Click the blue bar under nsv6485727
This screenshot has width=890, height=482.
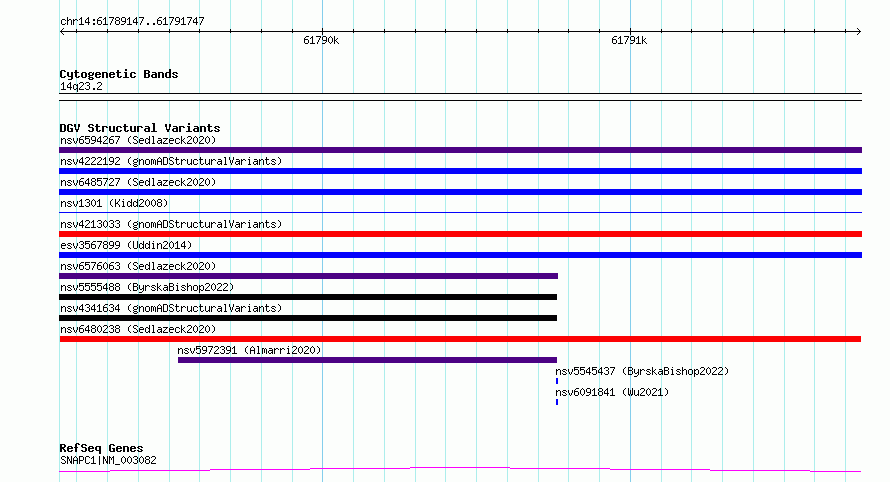pyautogui.click(x=460, y=192)
